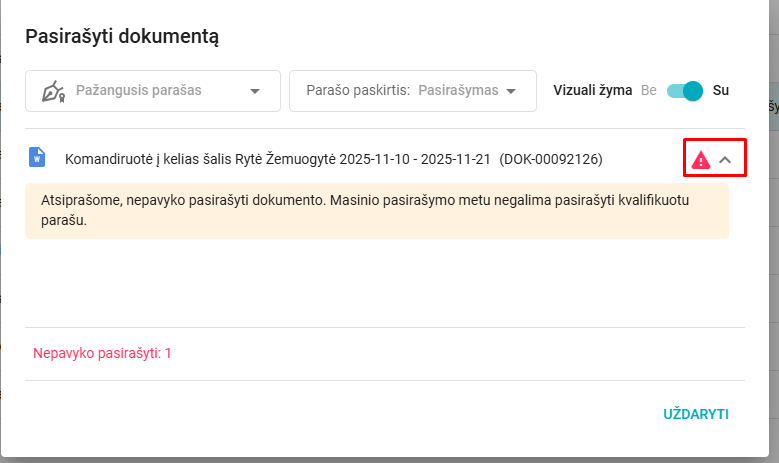Click the "Pažangusis parašas" text

tap(138, 91)
